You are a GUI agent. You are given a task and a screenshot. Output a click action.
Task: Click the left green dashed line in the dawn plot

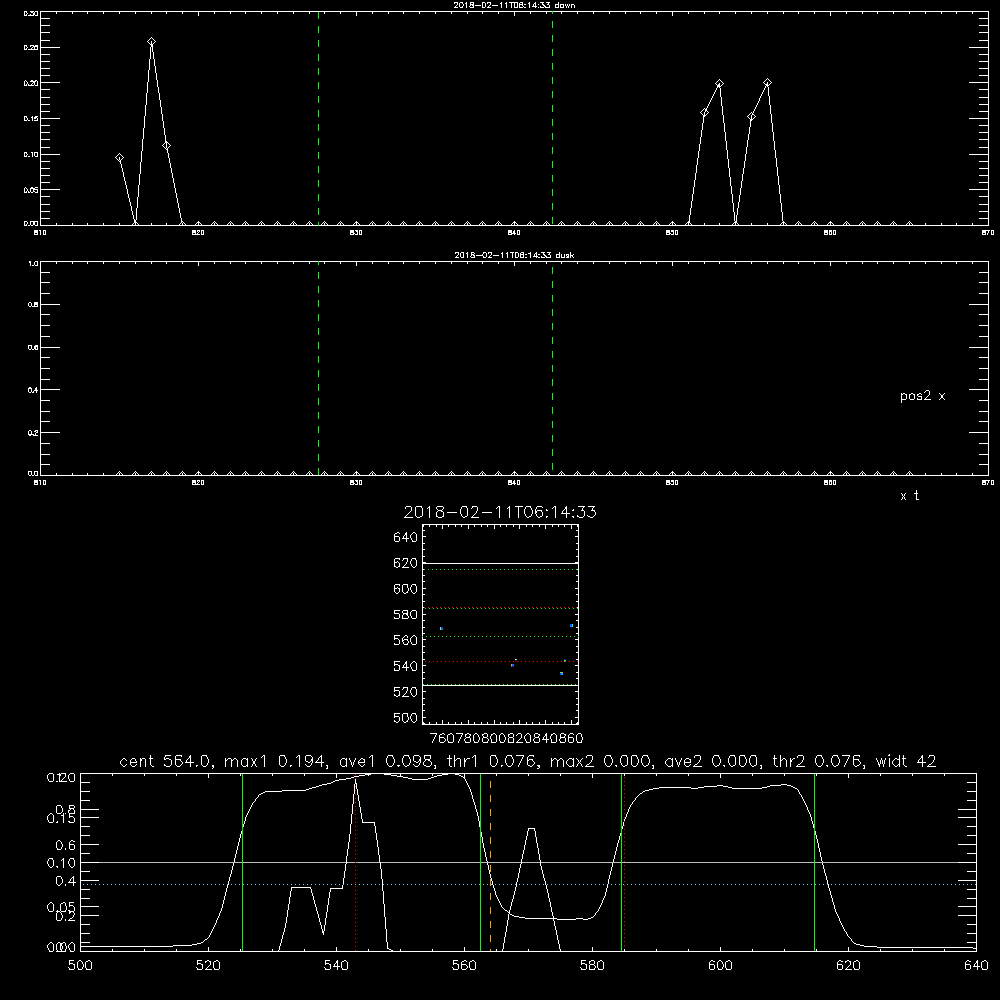(x=318, y=118)
